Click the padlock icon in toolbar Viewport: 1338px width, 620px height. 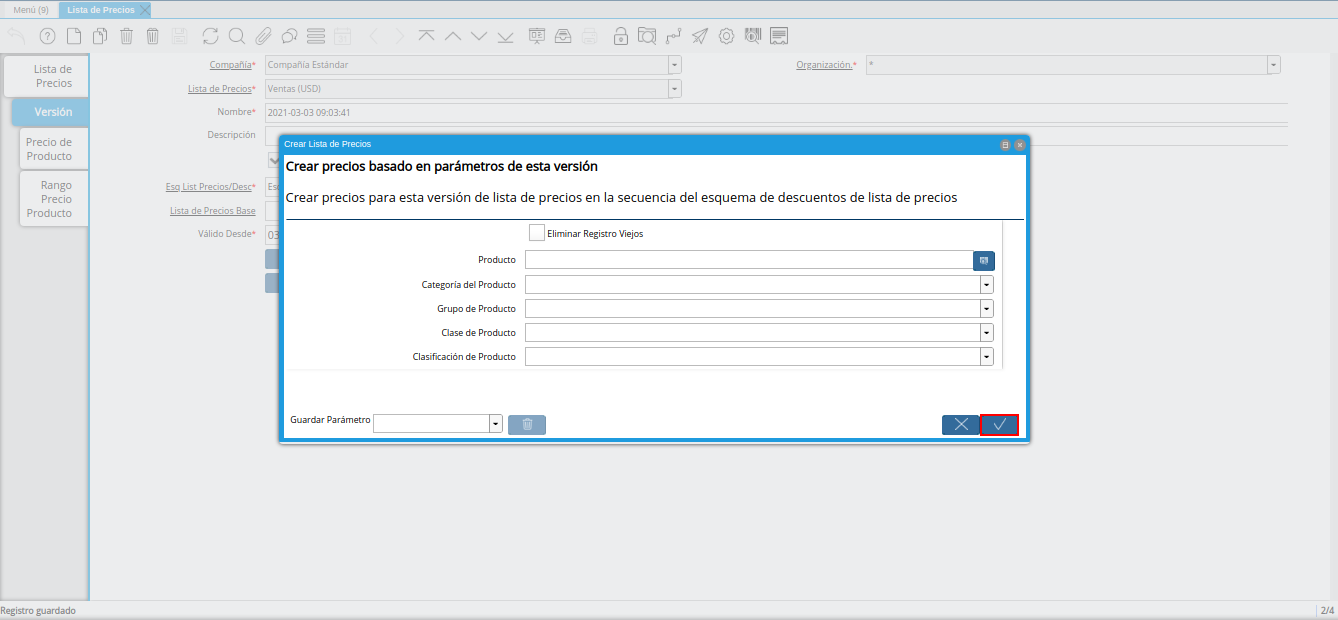coord(621,37)
